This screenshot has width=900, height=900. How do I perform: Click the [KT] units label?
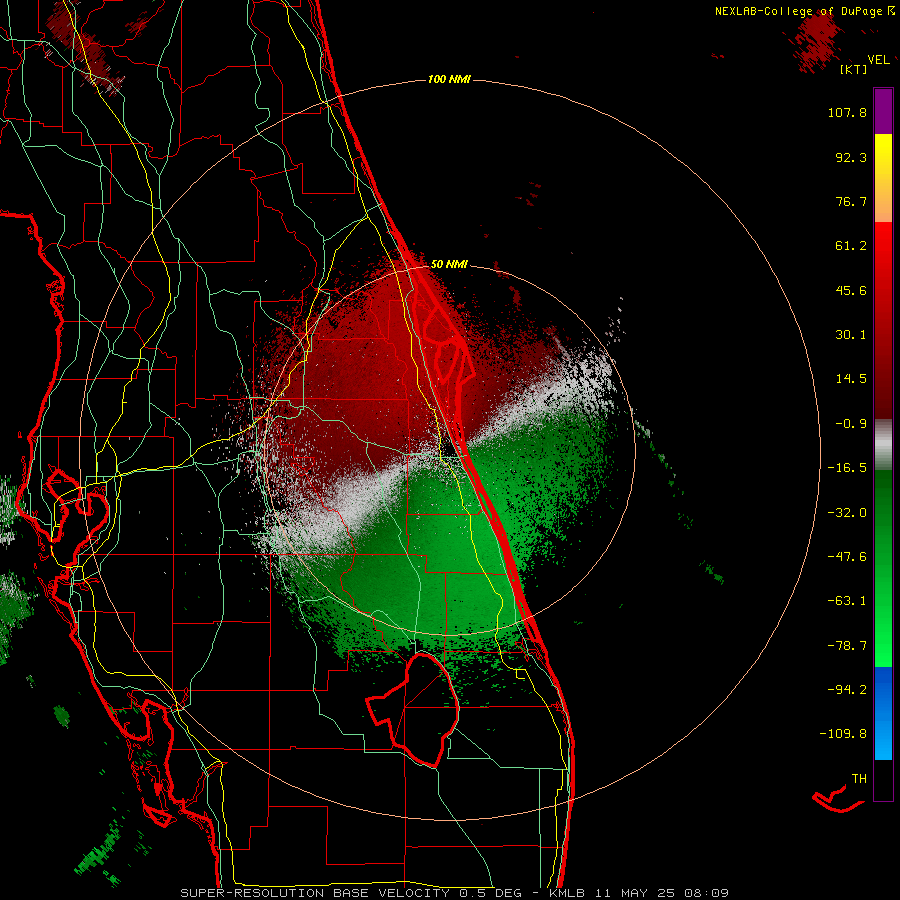point(854,69)
